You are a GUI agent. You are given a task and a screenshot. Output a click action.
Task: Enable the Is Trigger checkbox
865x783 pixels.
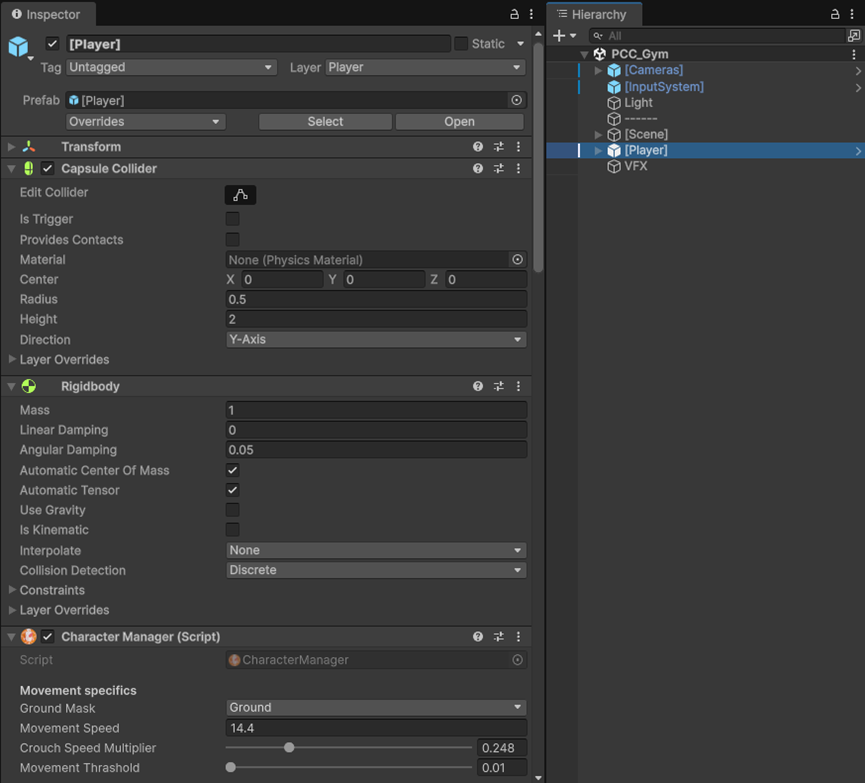(x=232, y=219)
